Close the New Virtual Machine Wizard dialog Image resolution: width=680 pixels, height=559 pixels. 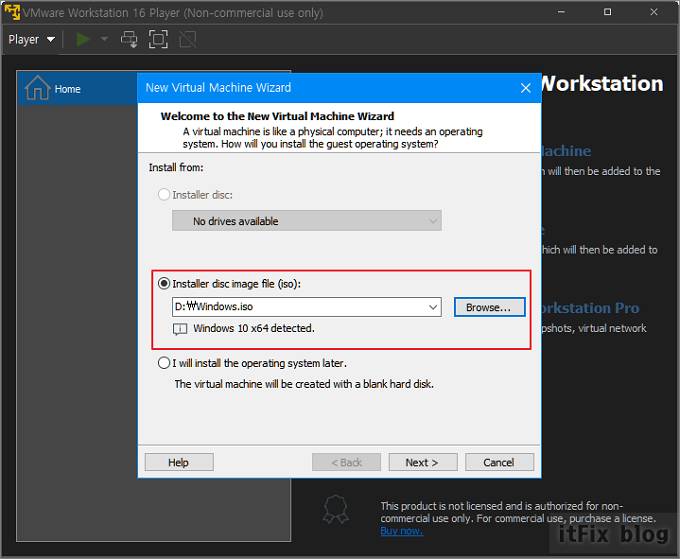(526, 88)
